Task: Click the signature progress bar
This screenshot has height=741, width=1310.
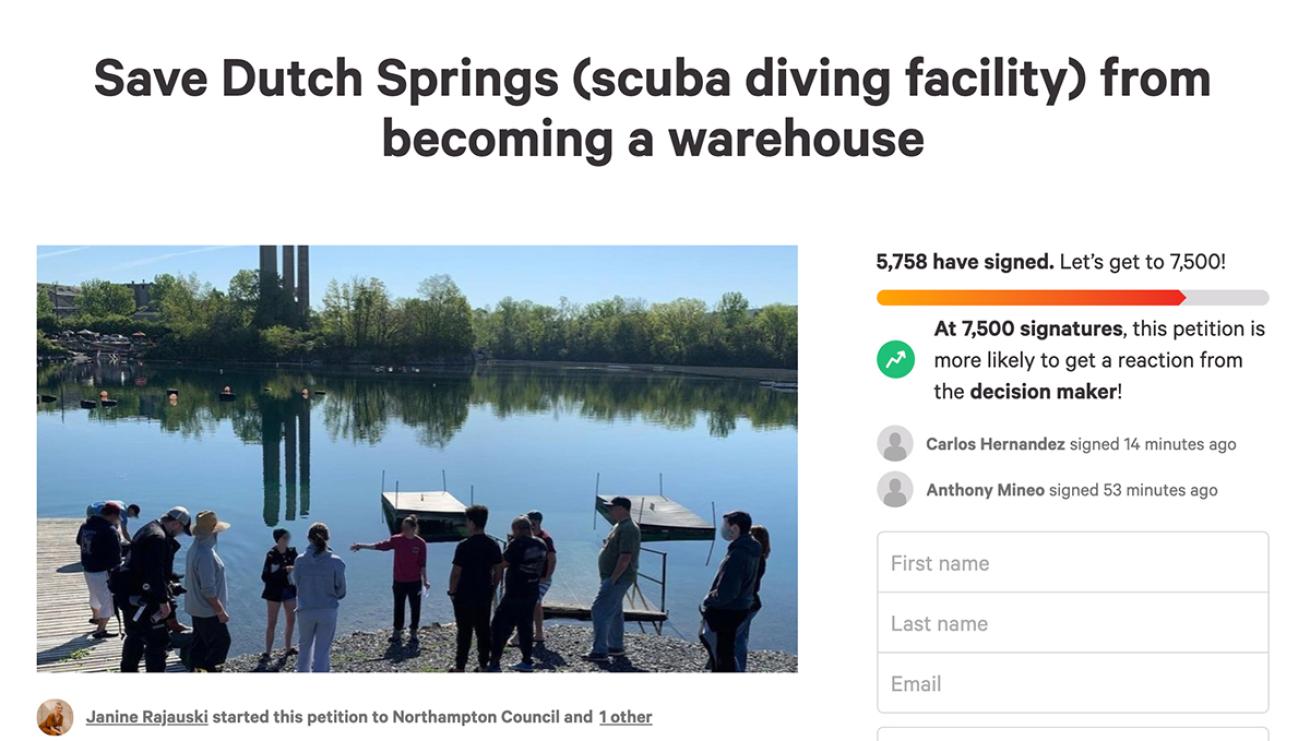Action: point(1072,298)
